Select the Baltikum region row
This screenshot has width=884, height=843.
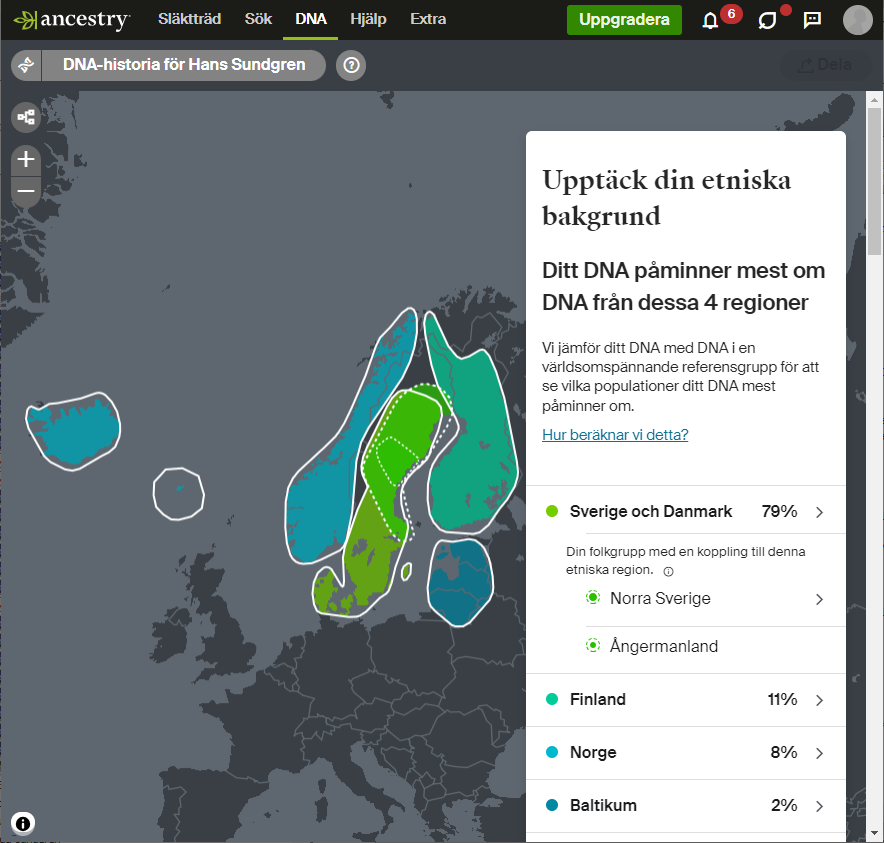tap(686, 806)
